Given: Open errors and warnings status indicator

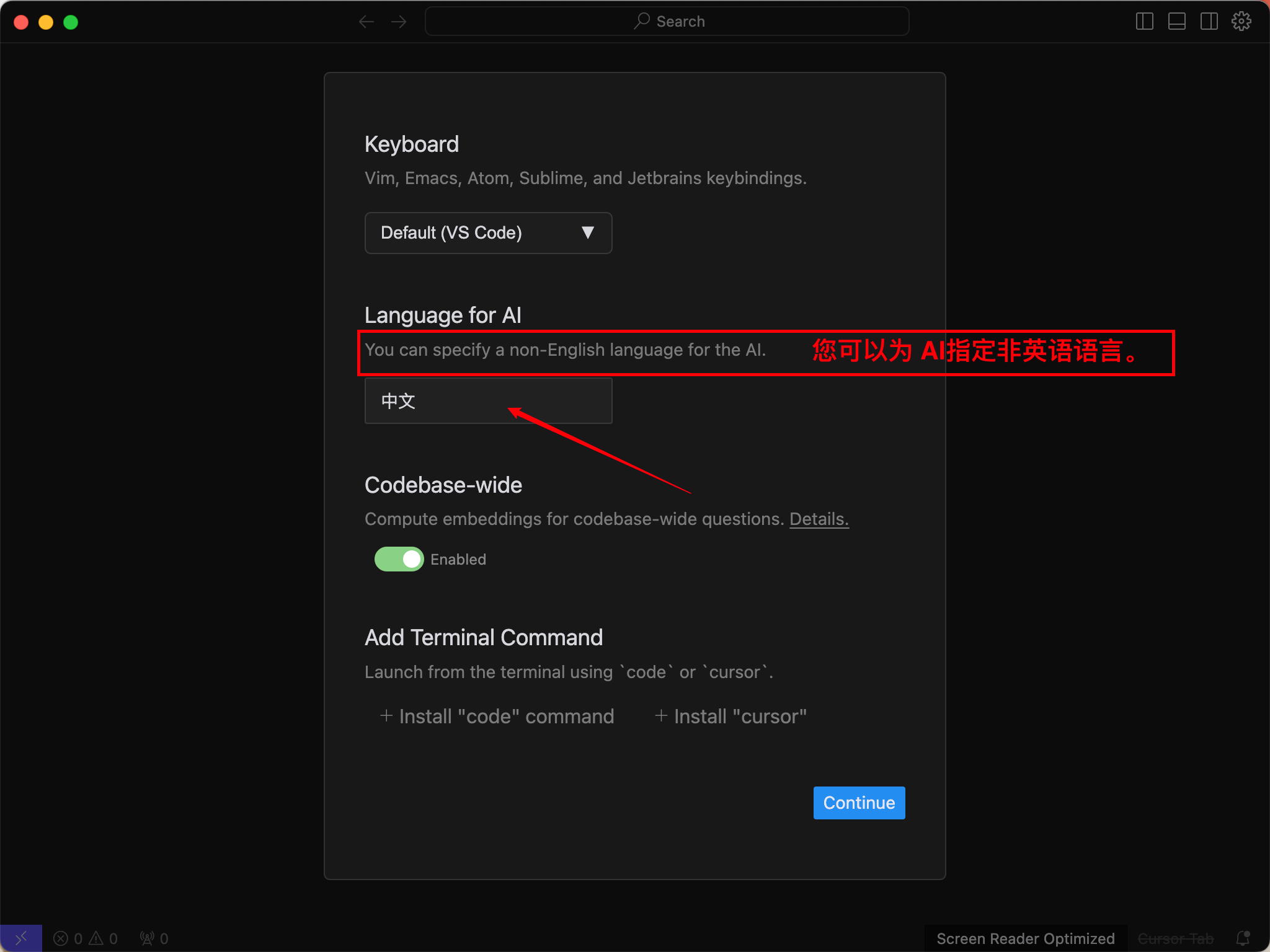Looking at the screenshot, I should (86, 938).
